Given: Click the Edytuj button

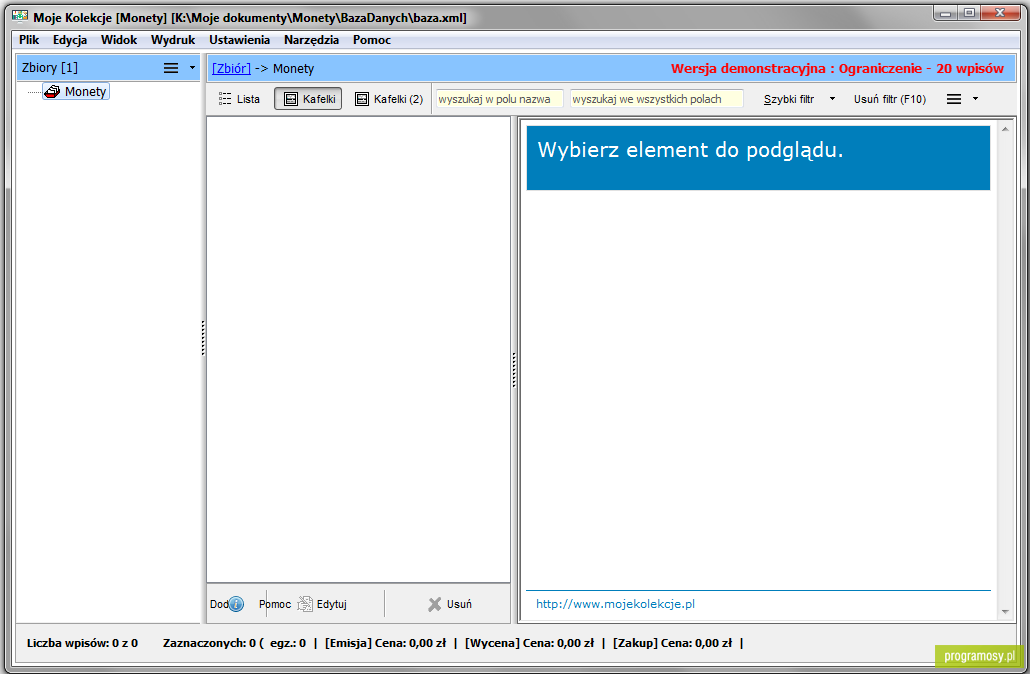Looking at the screenshot, I should [323, 604].
